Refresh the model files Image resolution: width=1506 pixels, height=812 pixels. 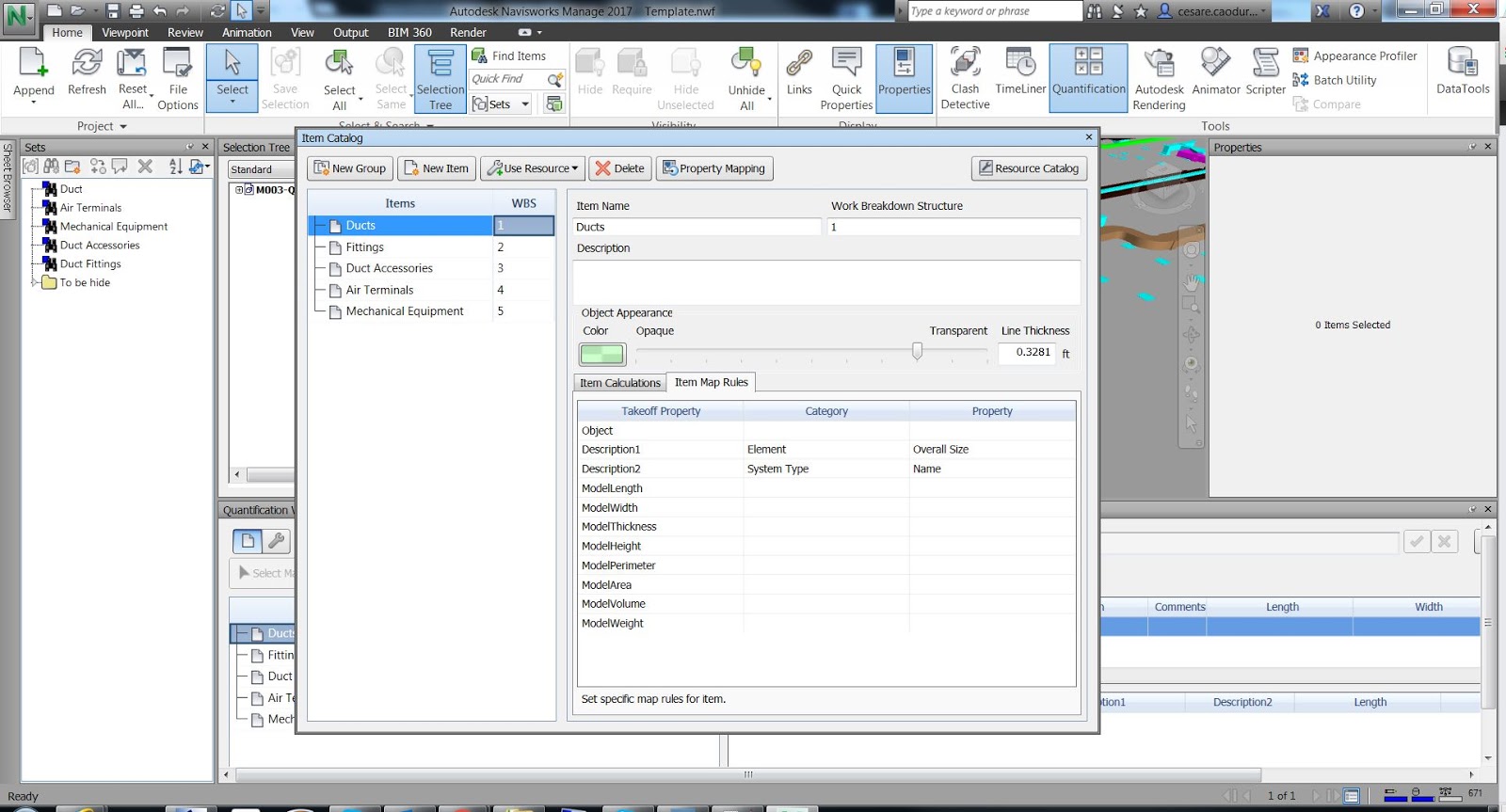(x=87, y=72)
